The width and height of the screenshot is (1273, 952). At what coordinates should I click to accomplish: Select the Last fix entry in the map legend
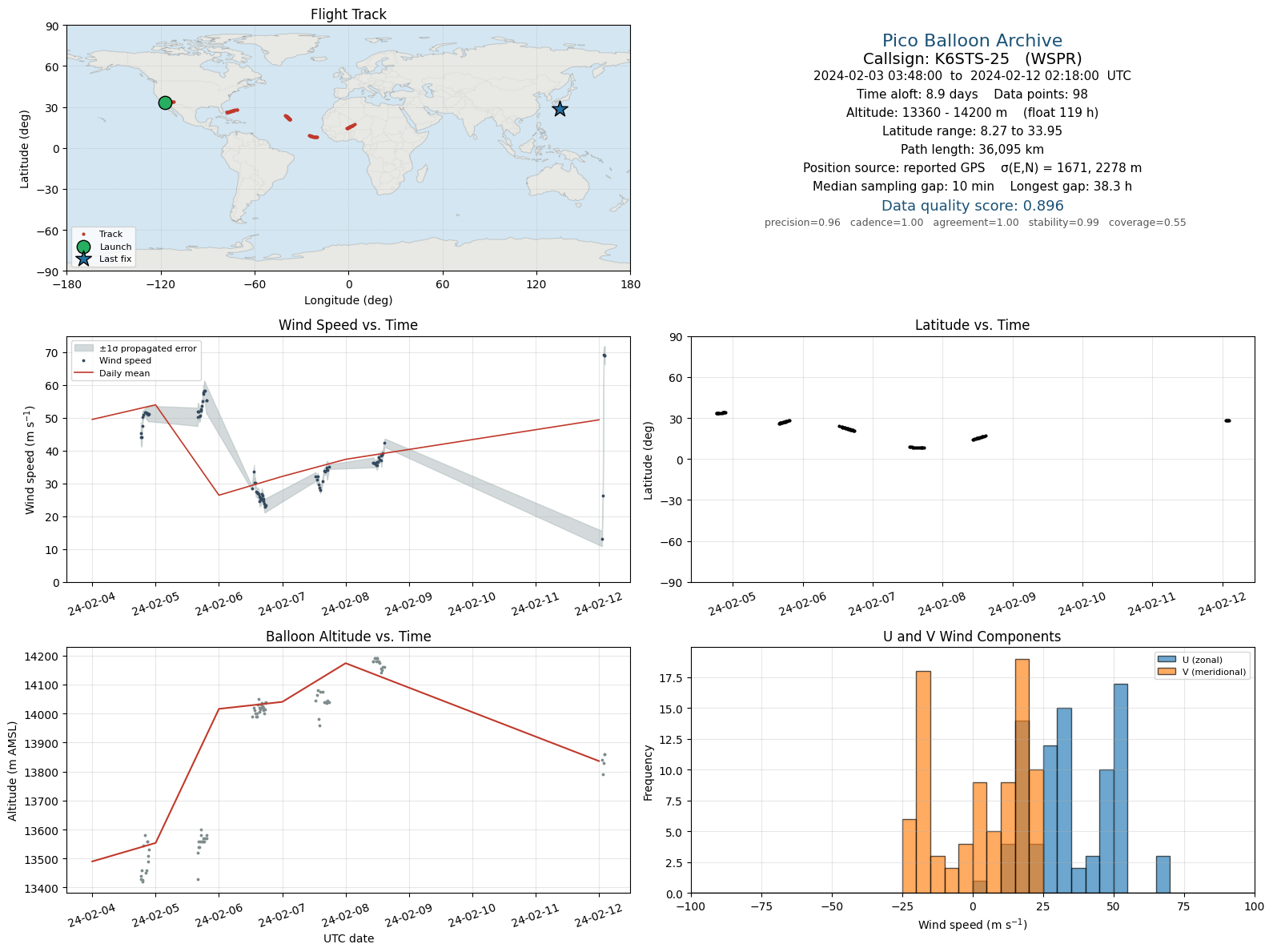[x=103, y=259]
